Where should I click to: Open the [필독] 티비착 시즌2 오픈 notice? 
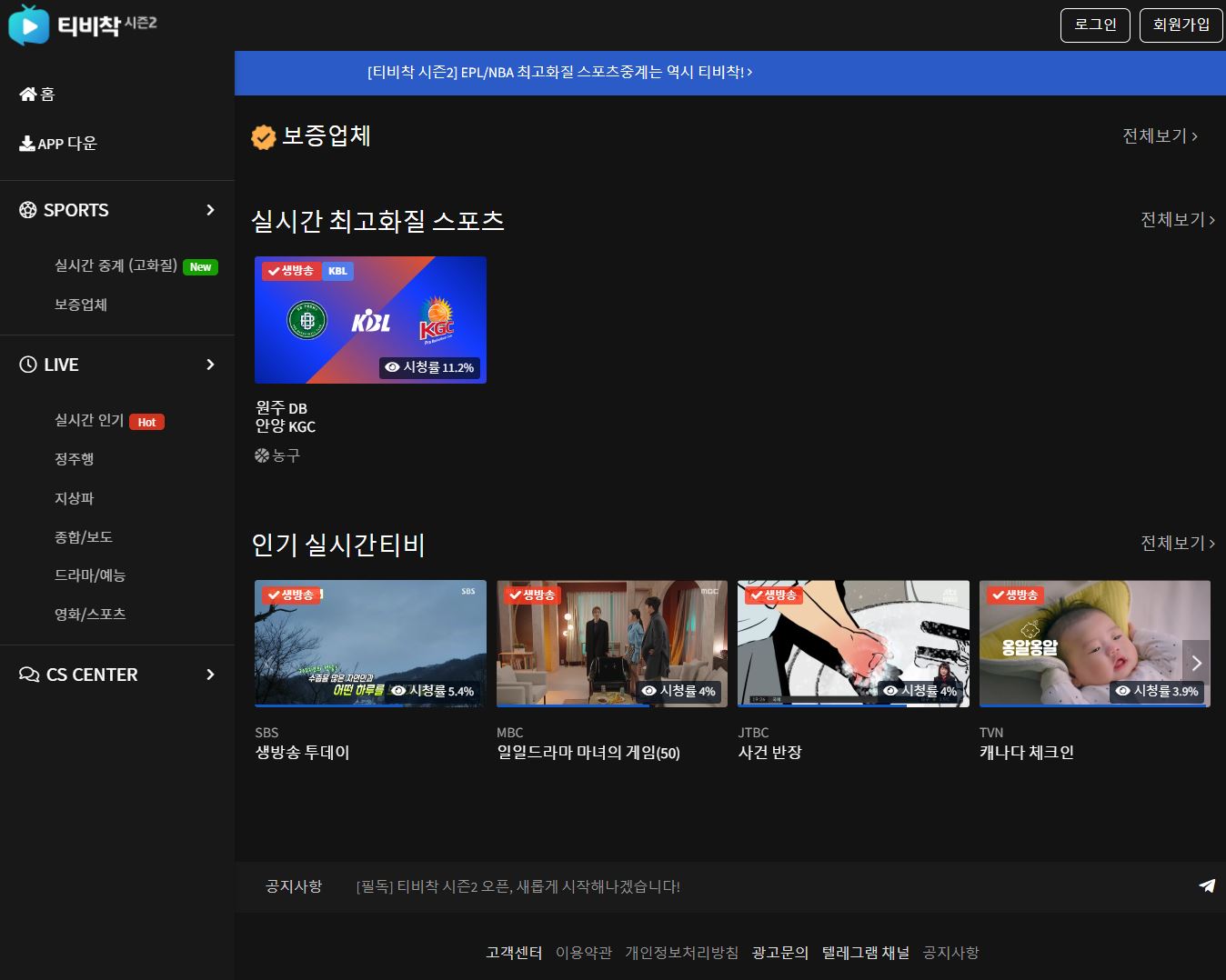click(518, 886)
